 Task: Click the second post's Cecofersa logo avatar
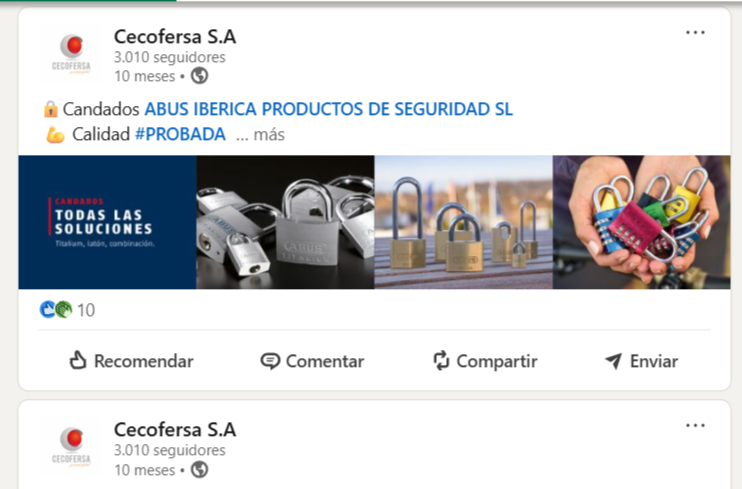[x=71, y=447]
